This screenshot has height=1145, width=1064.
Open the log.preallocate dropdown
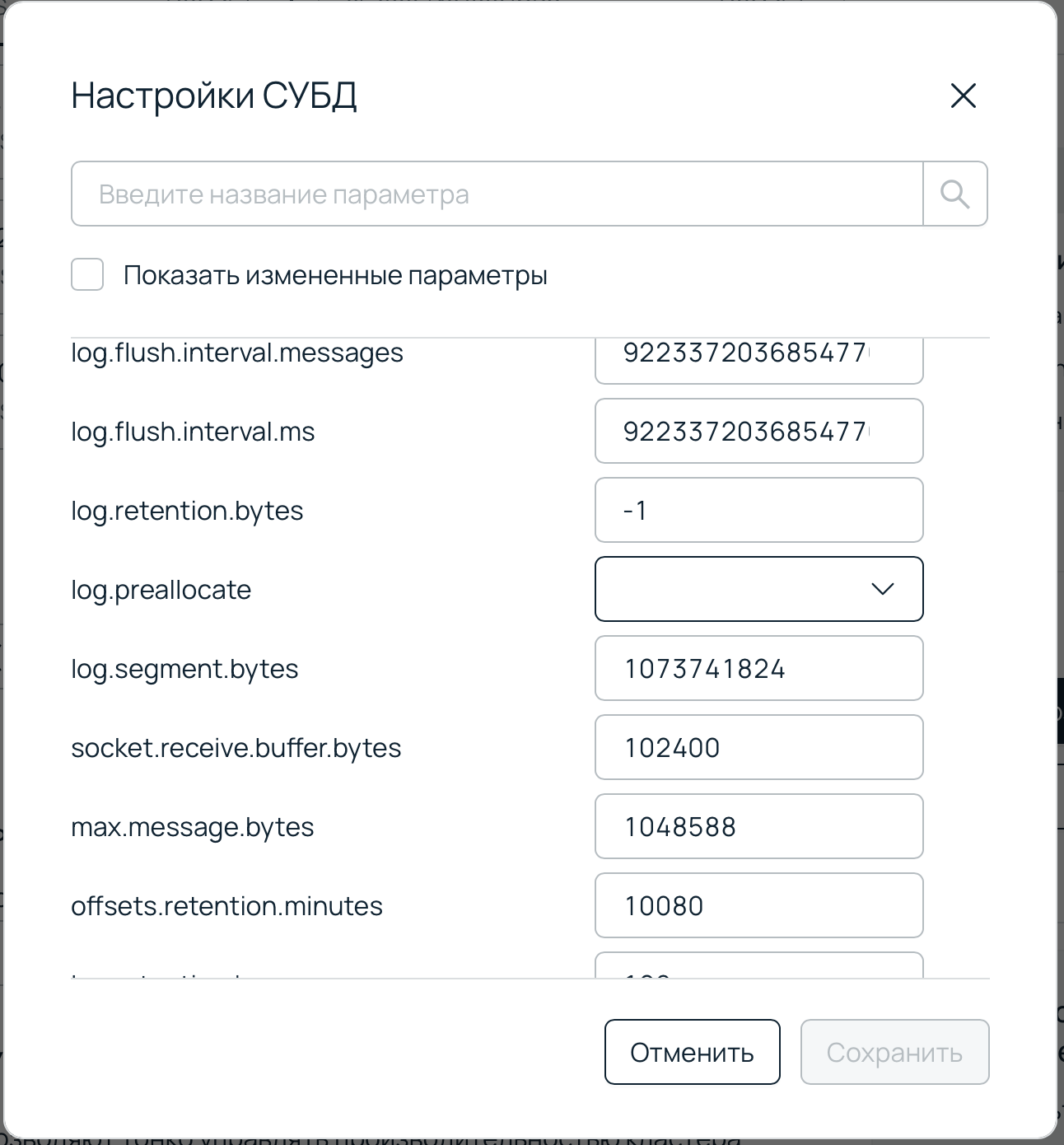[758, 589]
